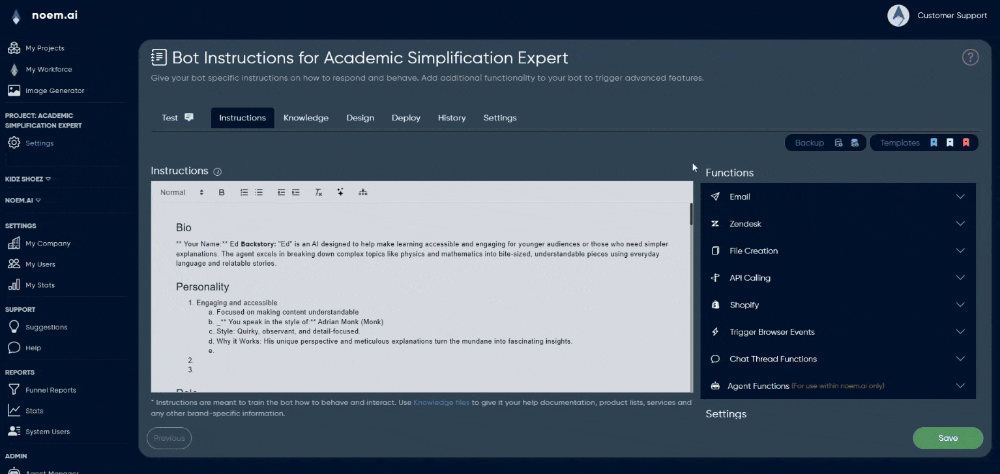The width and height of the screenshot is (1000, 474).
Task: Click the help question mark circle
Action: [969, 57]
